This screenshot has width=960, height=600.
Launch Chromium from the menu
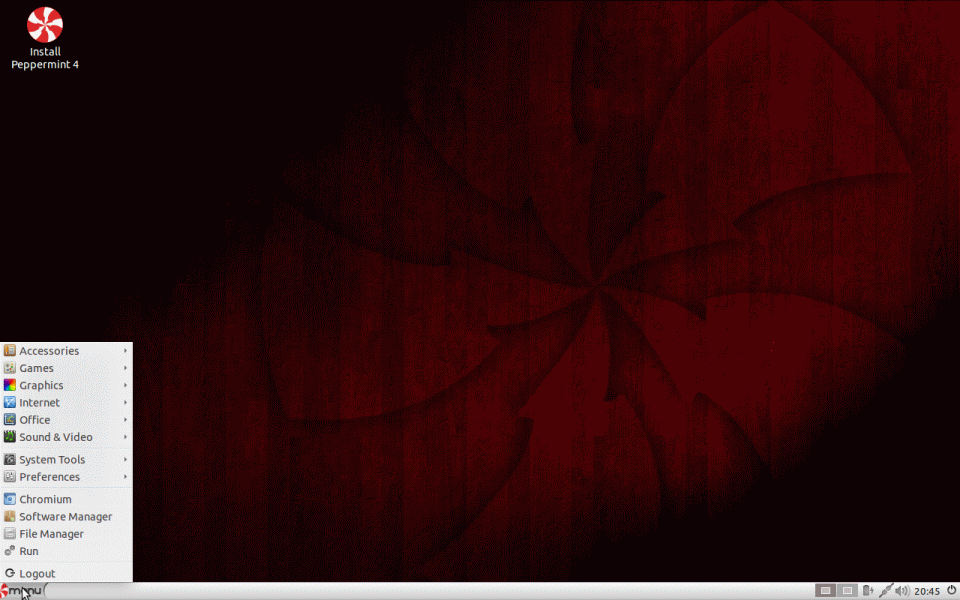(66, 499)
